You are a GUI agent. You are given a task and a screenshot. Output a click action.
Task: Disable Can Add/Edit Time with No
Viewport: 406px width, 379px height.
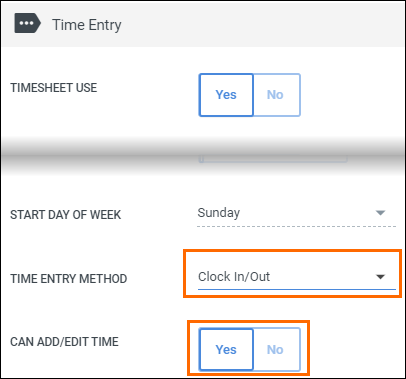point(277,350)
